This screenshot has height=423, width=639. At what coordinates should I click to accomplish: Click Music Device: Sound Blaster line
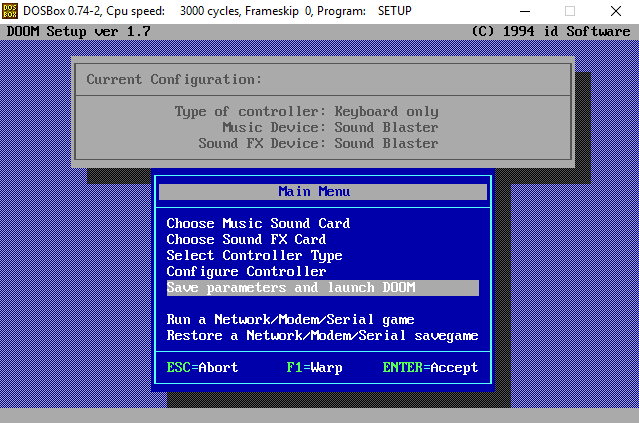(x=330, y=127)
